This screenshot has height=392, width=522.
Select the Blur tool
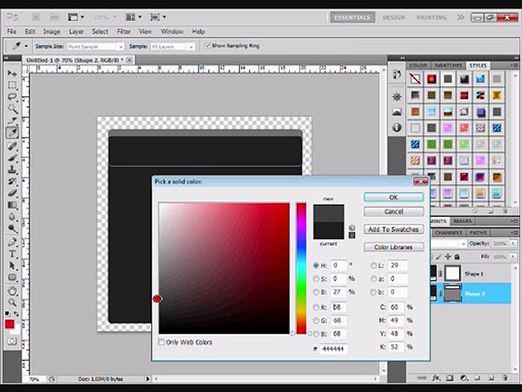point(12,217)
